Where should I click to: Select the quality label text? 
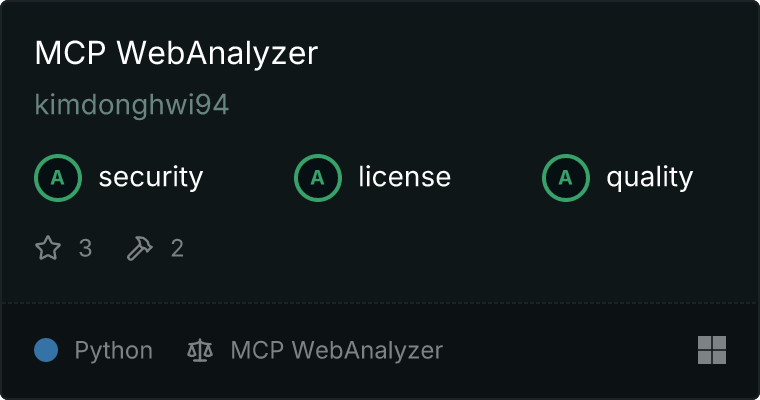pyautogui.click(x=649, y=177)
